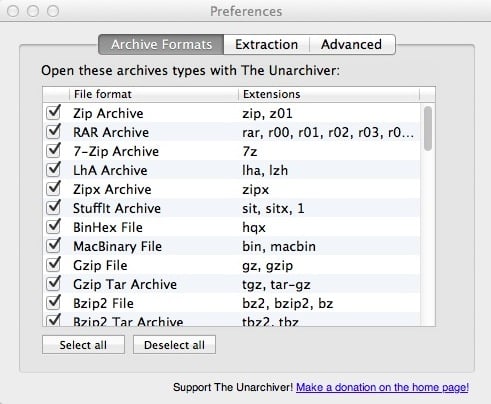Screen dimensions: 491x404
Task: Uncheck the LhA Archive checkbox
Action: pyautogui.click(x=53, y=170)
